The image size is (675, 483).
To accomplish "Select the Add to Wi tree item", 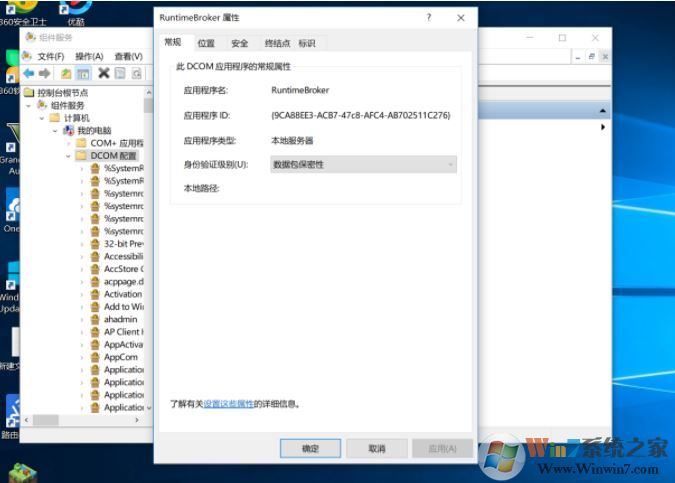I will [x=124, y=307].
